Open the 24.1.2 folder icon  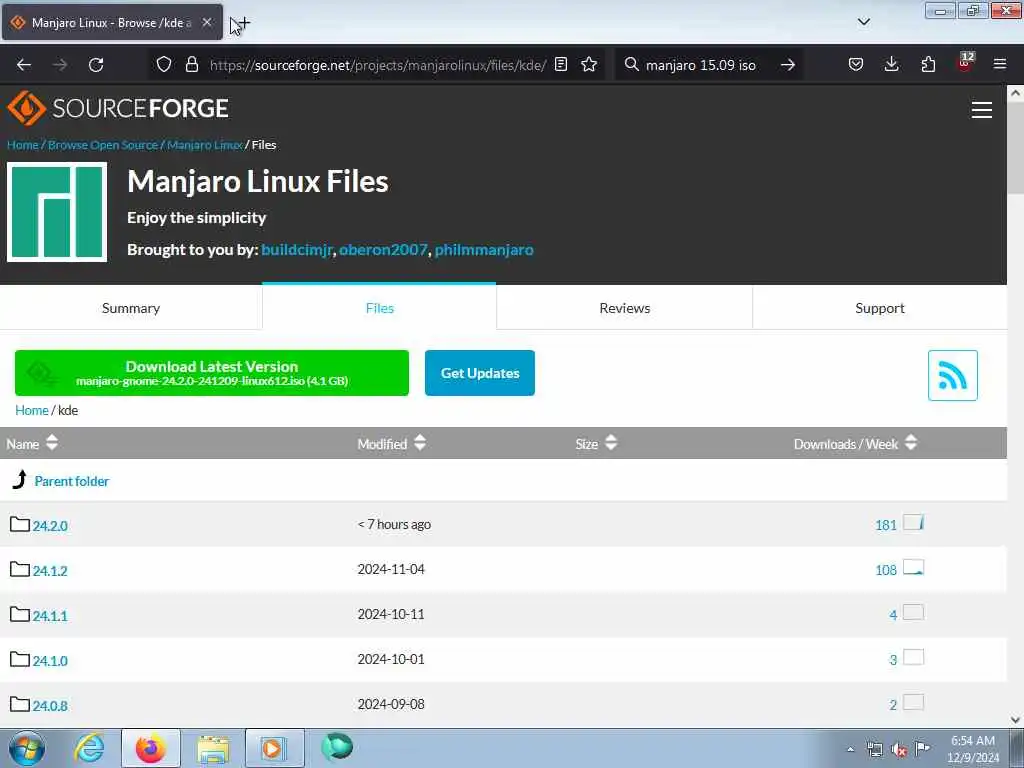(x=20, y=569)
